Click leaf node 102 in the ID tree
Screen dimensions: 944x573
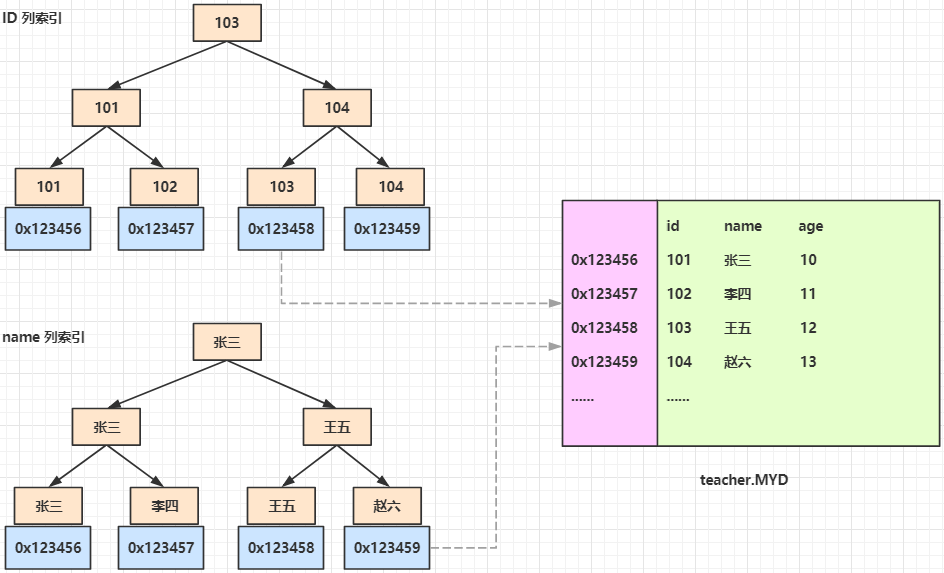(x=164, y=187)
